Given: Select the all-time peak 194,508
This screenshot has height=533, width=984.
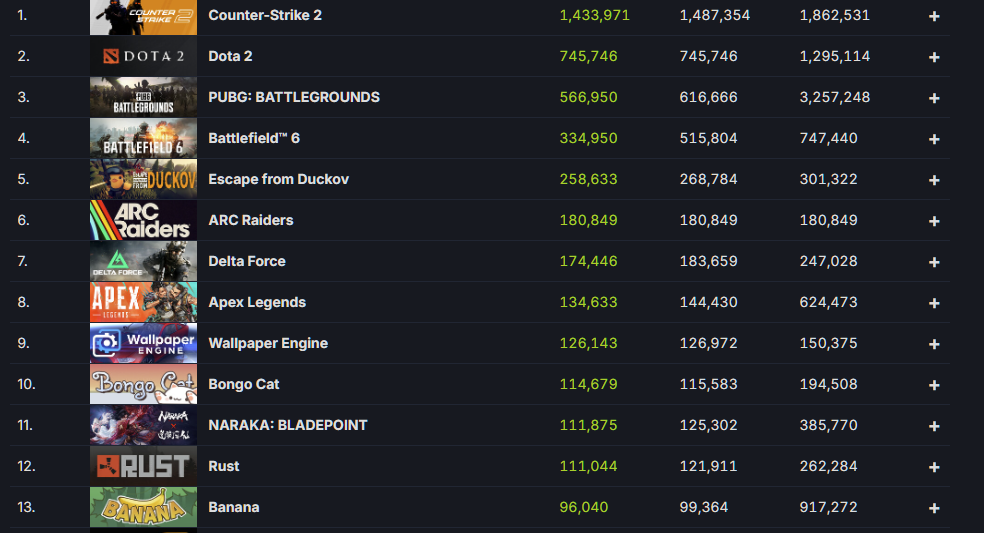Looking at the screenshot, I should (828, 384).
